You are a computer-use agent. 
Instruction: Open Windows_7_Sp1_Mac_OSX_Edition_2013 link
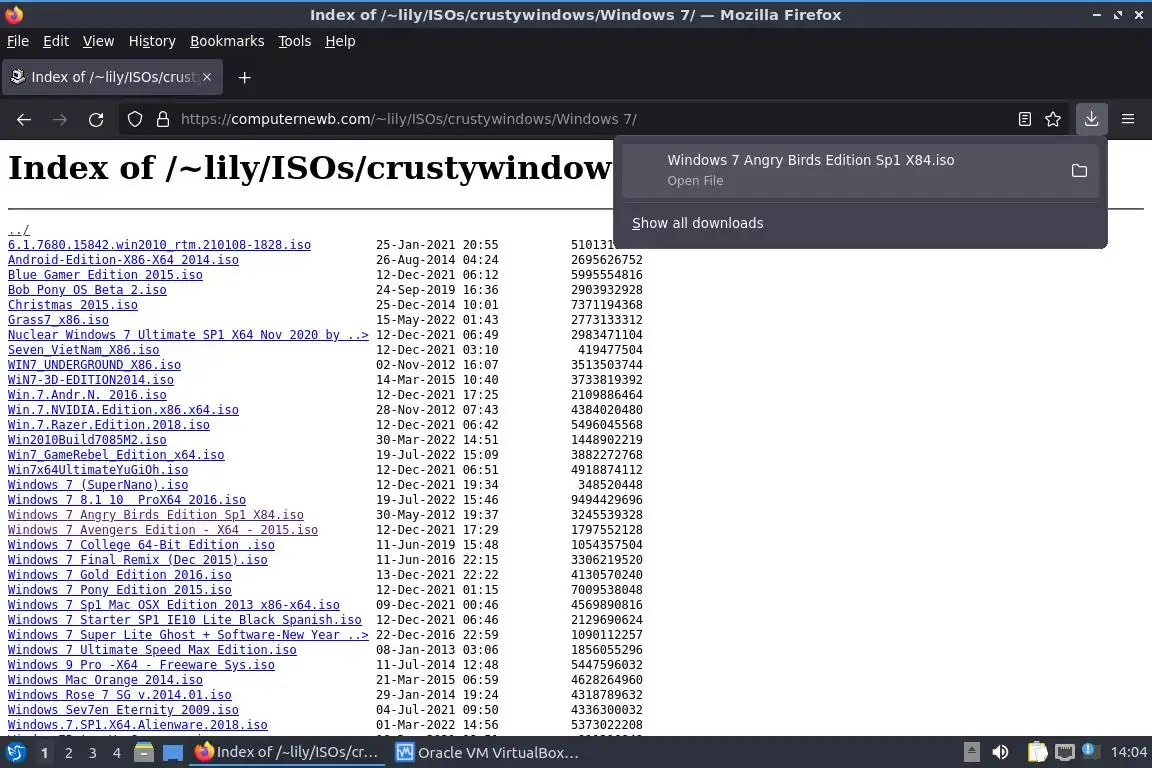(173, 605)
